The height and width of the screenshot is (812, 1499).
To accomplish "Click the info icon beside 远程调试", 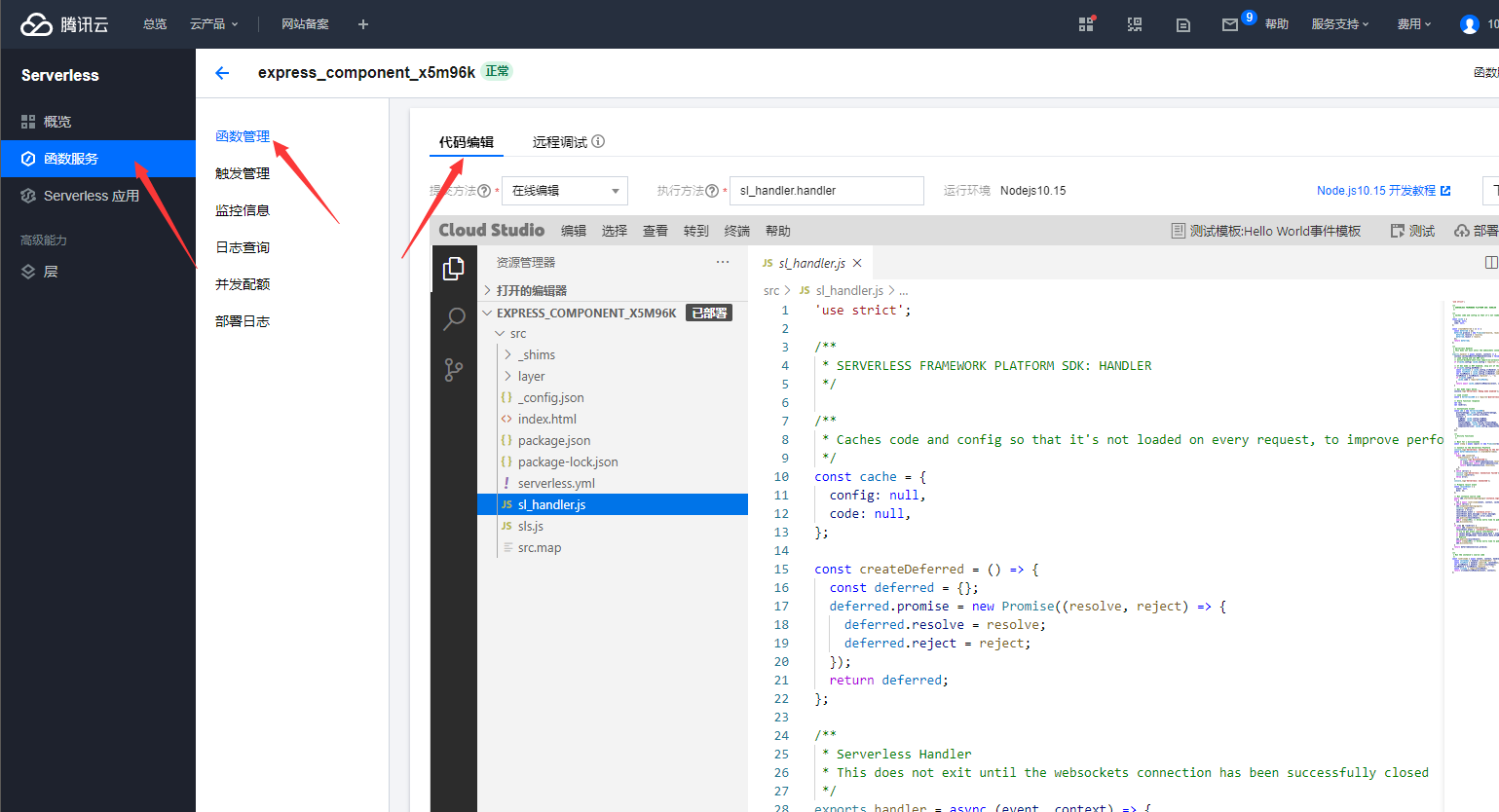I will (598, 141).
